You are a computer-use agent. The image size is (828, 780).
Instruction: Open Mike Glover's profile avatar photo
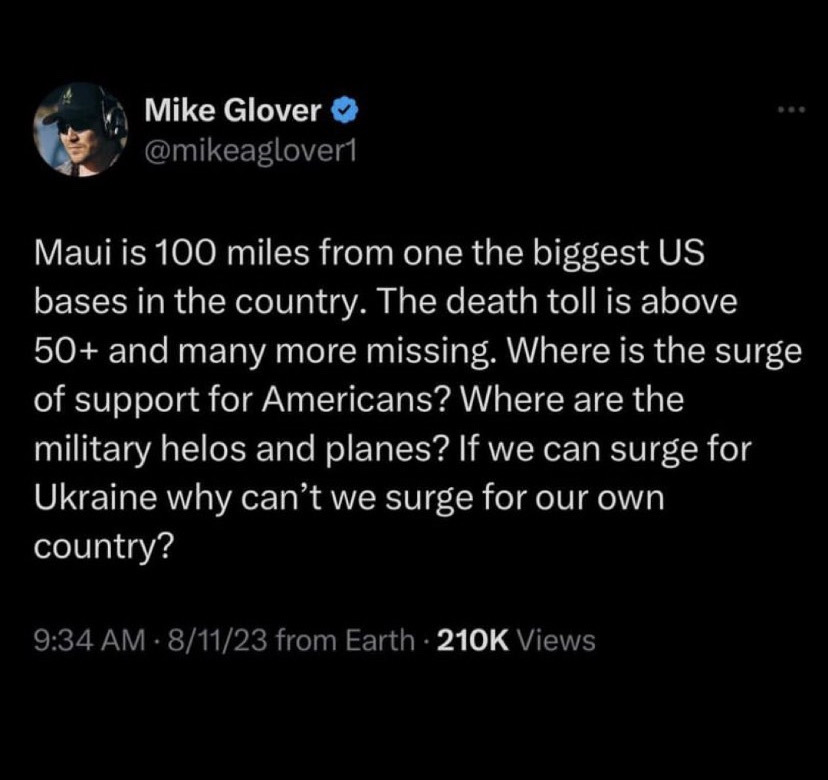click(80, 129)
